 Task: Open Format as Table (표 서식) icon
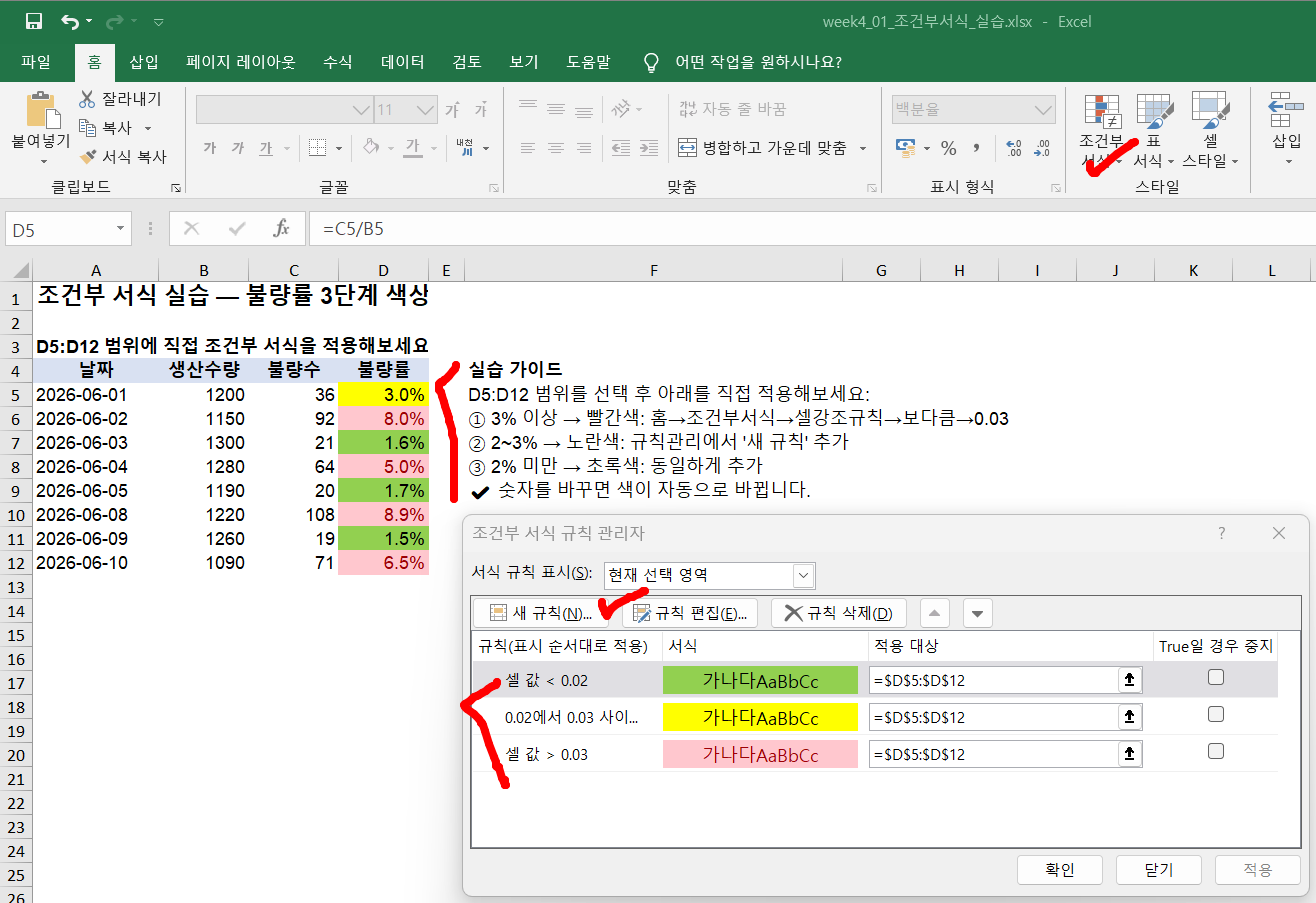point(1155,112)
